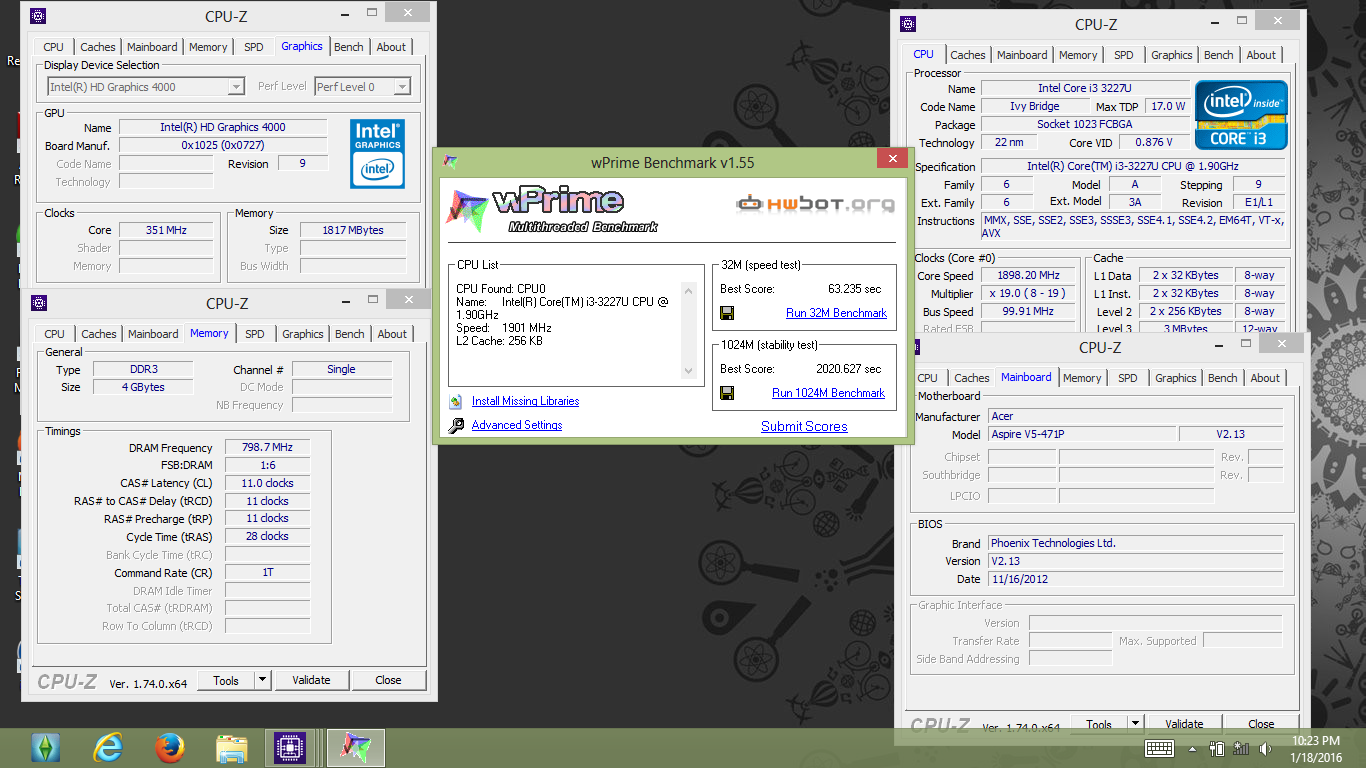Open the Caches tab in the Memory window
Viewport: 1366px width, 768px height.
coord(99,334)
